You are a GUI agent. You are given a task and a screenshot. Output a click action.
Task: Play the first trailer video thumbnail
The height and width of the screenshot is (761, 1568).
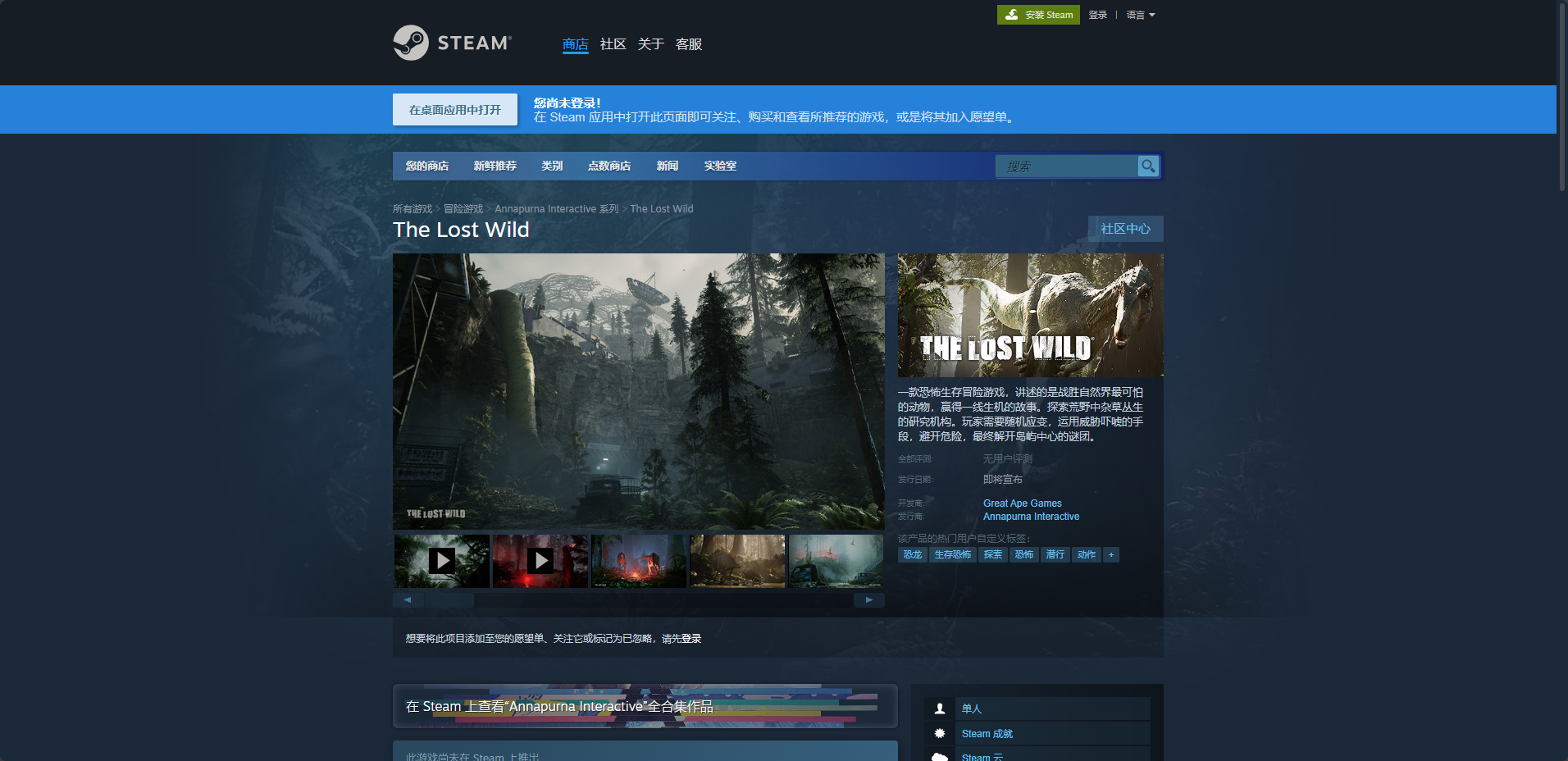click(442, 561)
